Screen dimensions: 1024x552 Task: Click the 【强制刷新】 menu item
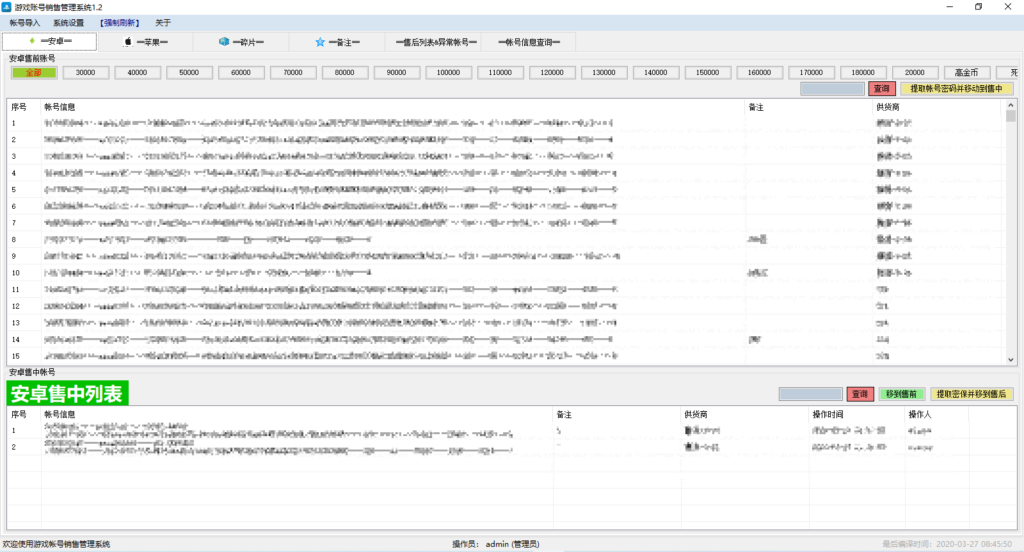point(120,23)
